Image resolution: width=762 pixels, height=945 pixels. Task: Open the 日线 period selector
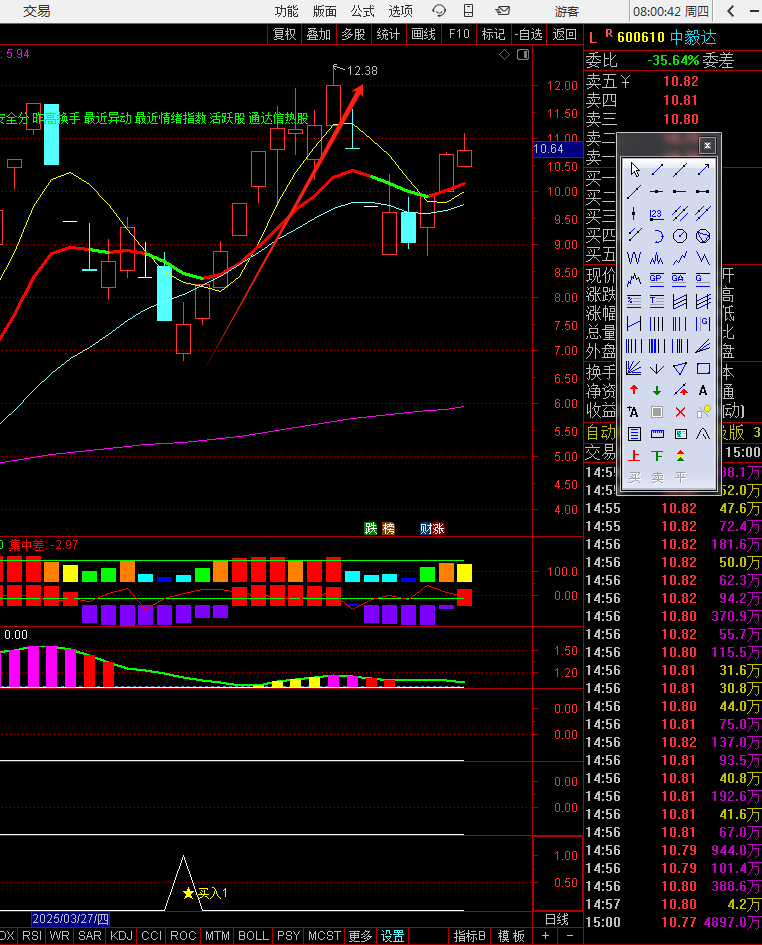click(556, 919)
